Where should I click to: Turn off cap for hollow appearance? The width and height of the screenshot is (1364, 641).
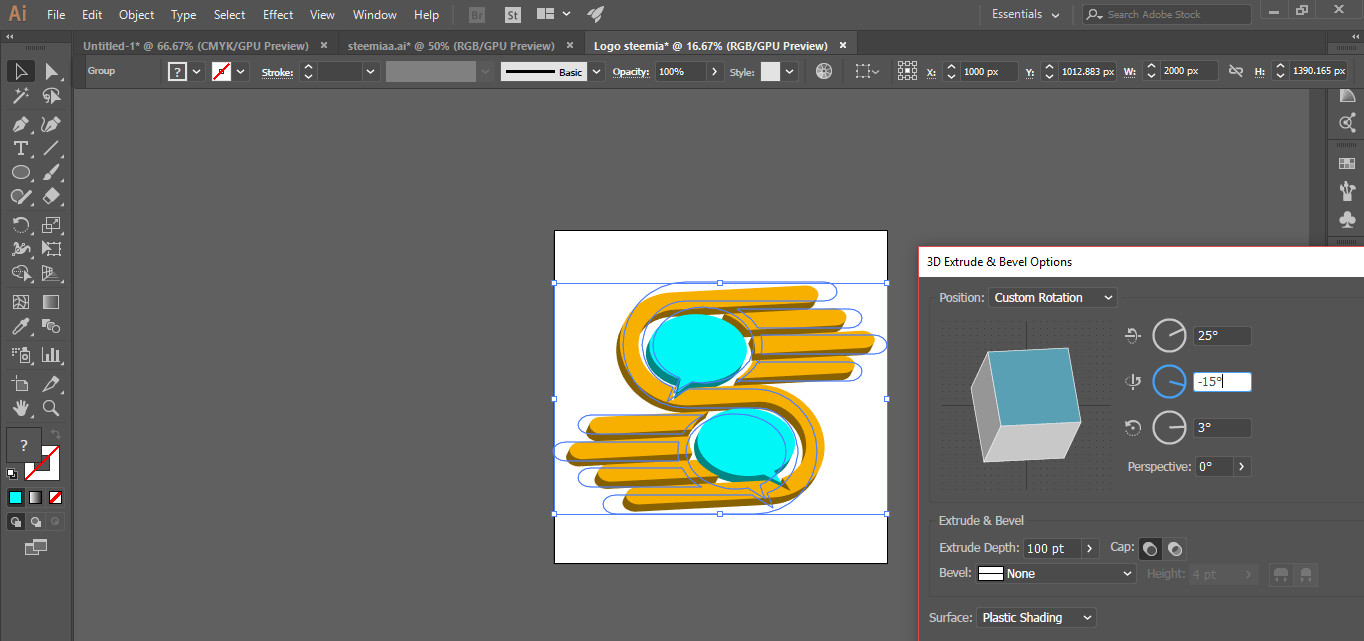coord(1175,548)
